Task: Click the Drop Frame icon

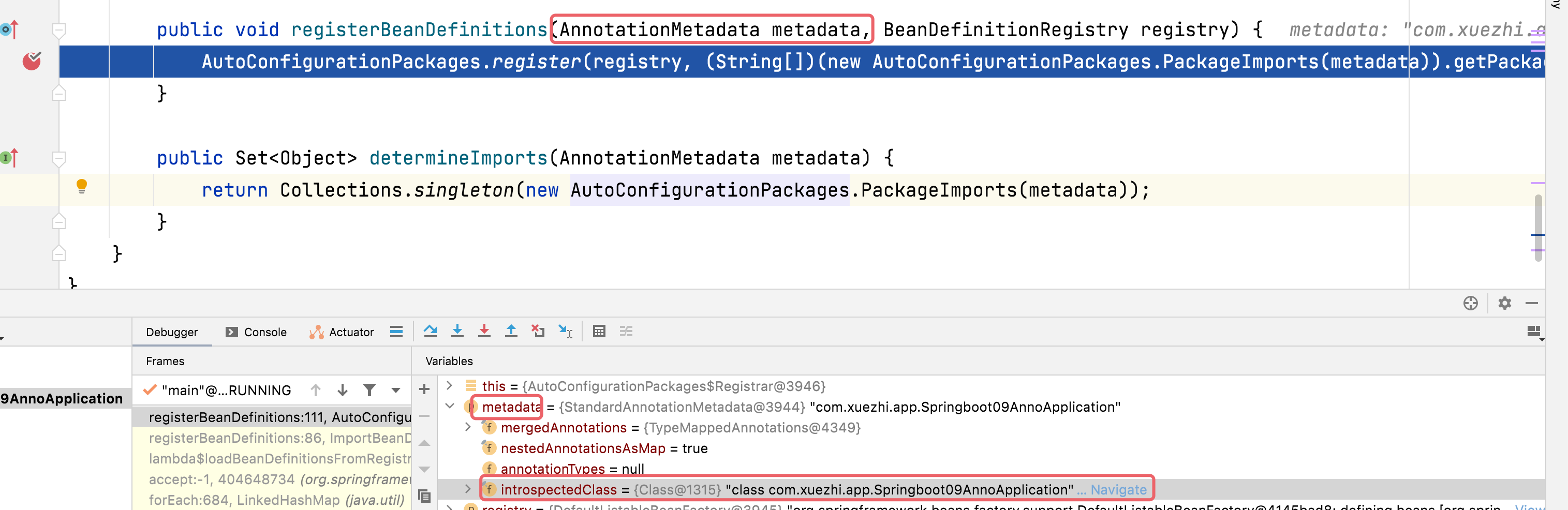Action: point(538,332)
